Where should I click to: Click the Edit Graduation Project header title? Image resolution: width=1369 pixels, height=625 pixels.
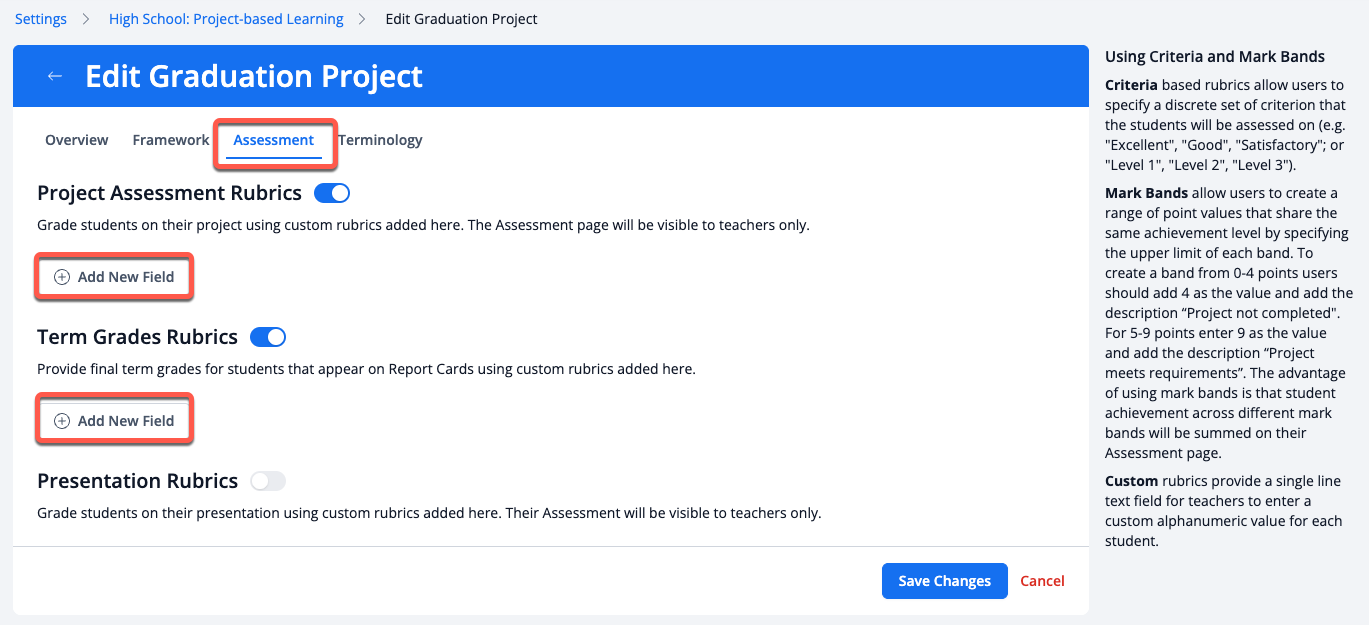254,77
